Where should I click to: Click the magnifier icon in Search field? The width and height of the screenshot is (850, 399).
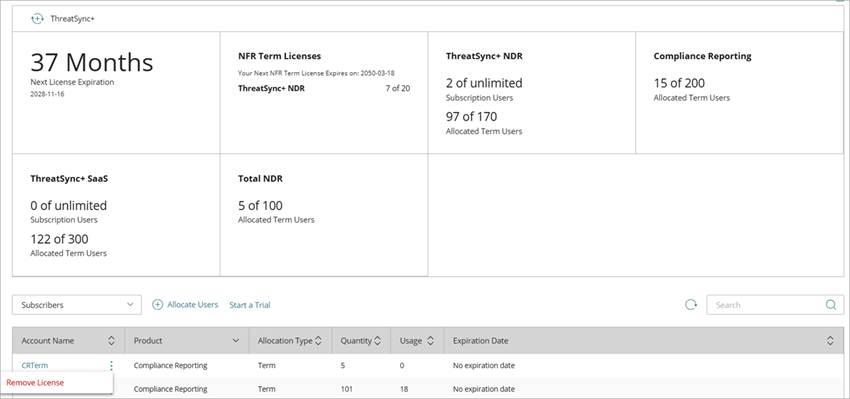[830, 305]
